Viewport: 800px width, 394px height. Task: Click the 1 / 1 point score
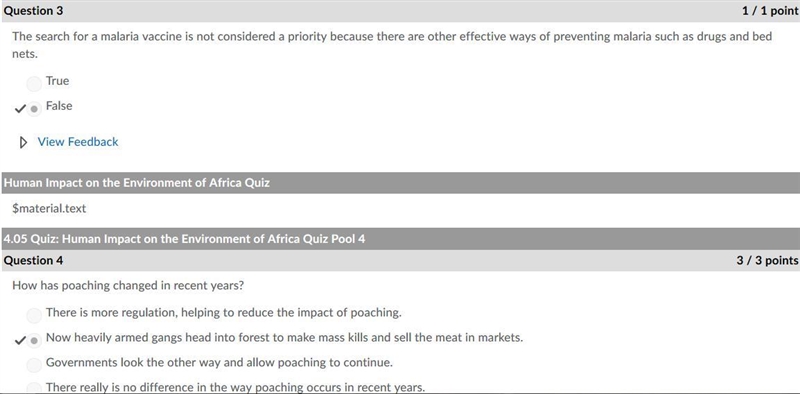click(770, 11)
